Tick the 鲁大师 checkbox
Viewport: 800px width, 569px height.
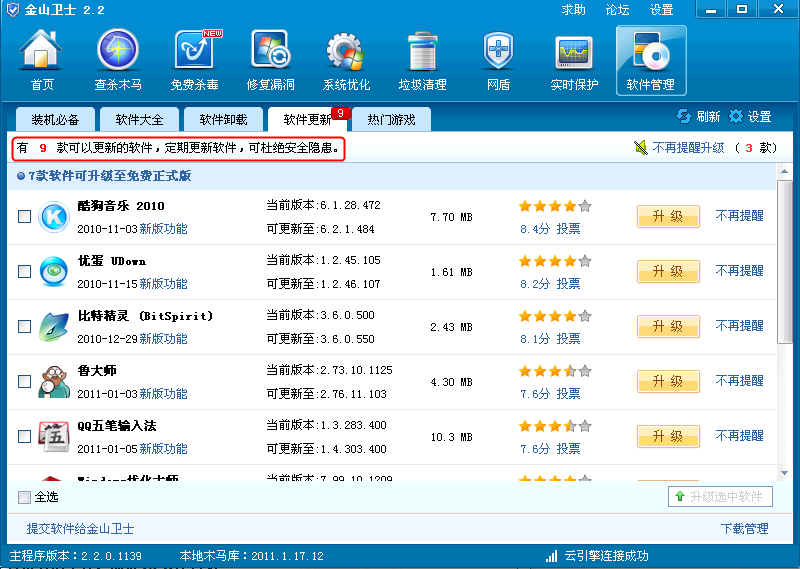point(25,382)
